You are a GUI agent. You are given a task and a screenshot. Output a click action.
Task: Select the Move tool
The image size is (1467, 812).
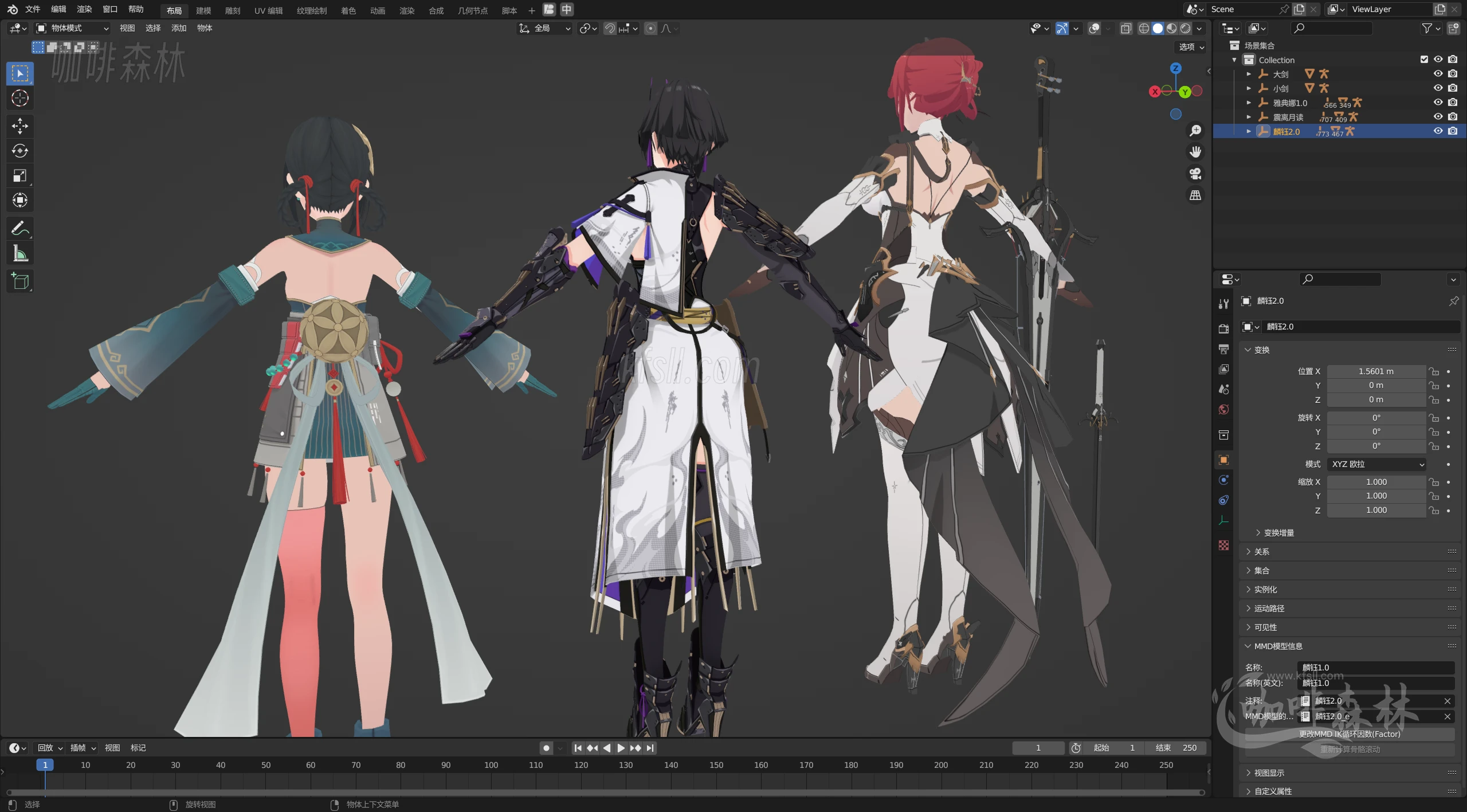20,126
